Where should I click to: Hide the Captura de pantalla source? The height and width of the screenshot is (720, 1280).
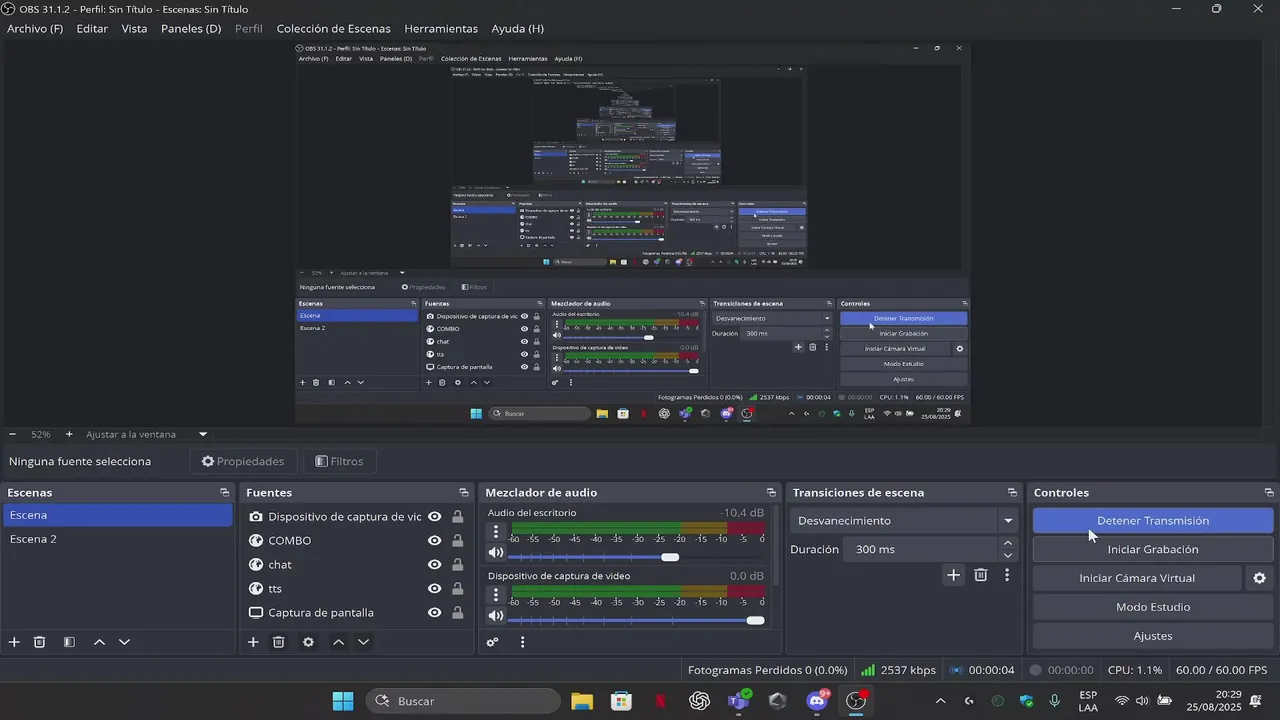(x=435, y=613)
